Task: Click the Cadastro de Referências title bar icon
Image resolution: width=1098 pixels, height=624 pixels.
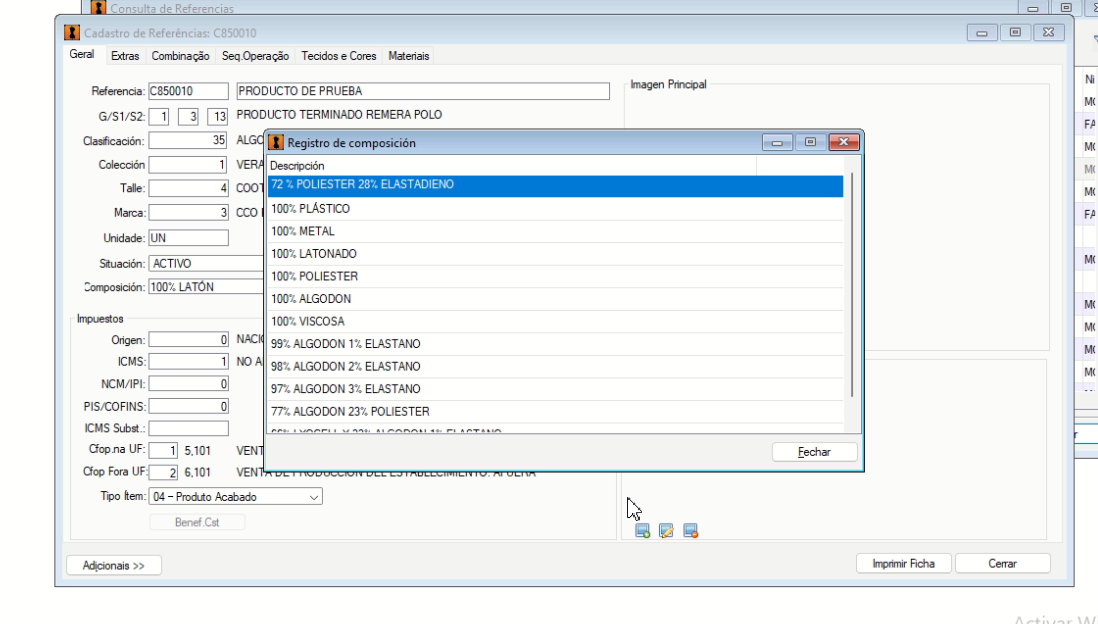Action: pyautogui.click(x=71, y=33)
